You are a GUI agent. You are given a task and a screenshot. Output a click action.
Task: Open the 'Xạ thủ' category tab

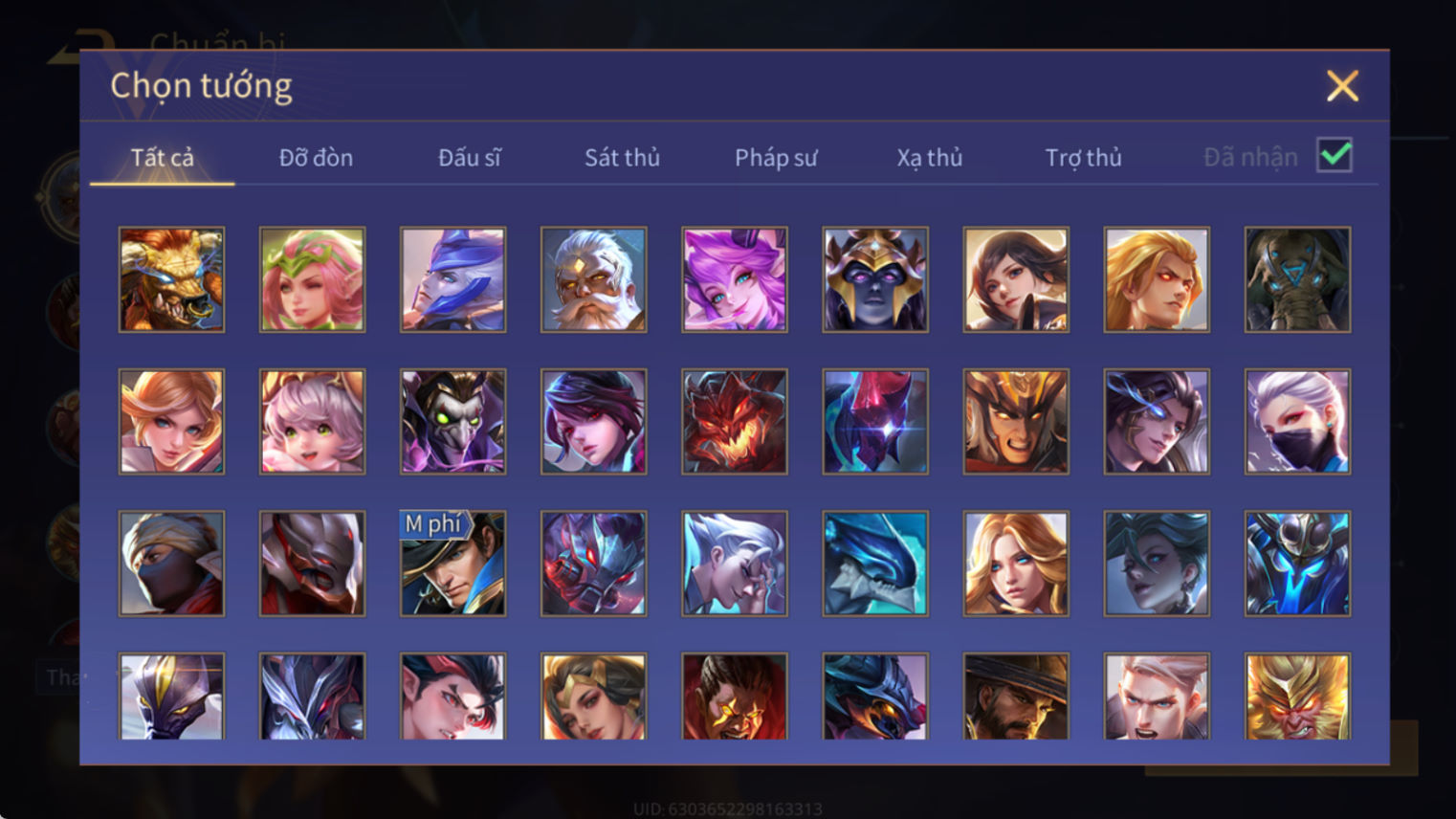pyautogui.click(x=929, y=157)
